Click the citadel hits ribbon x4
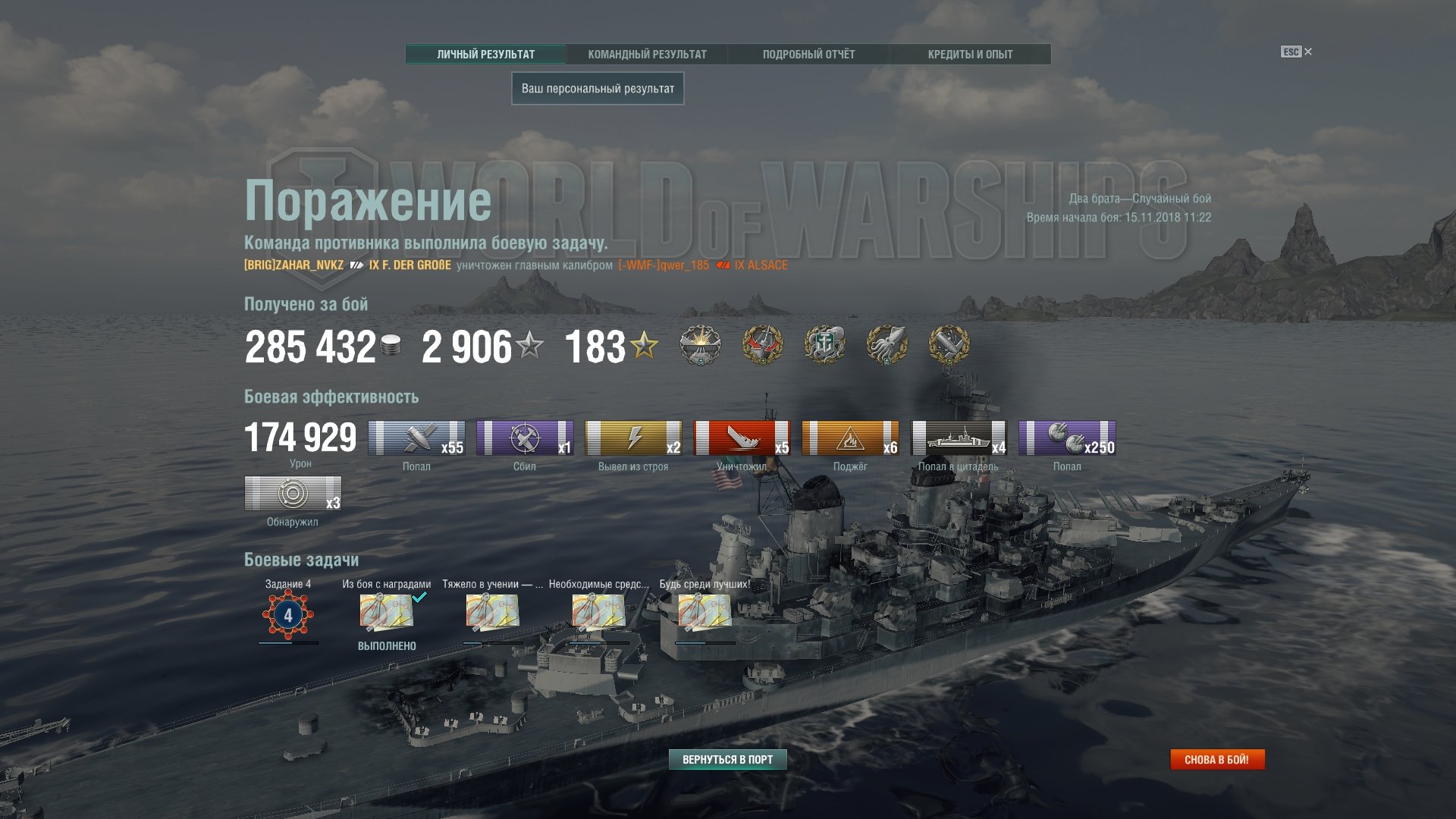 click(959, 438)
